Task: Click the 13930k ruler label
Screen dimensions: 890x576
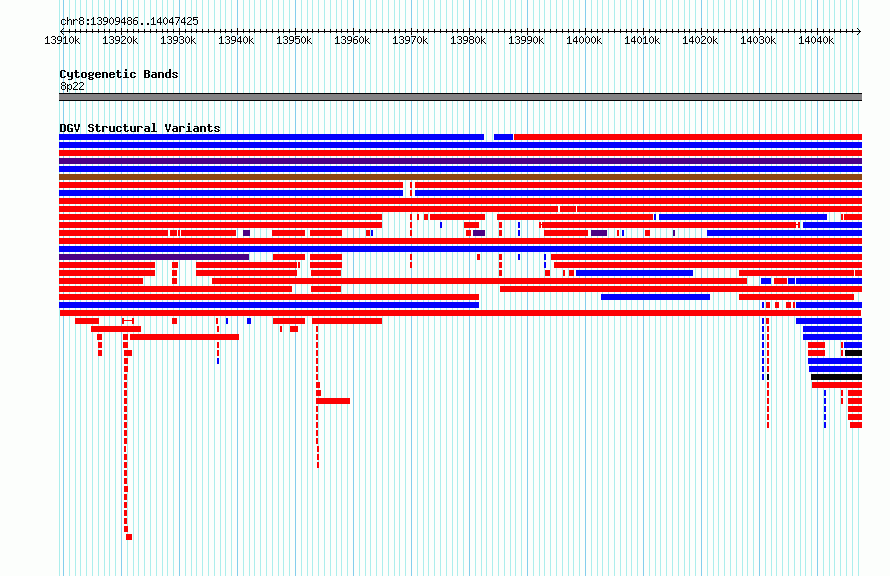Action: point(178,40)
